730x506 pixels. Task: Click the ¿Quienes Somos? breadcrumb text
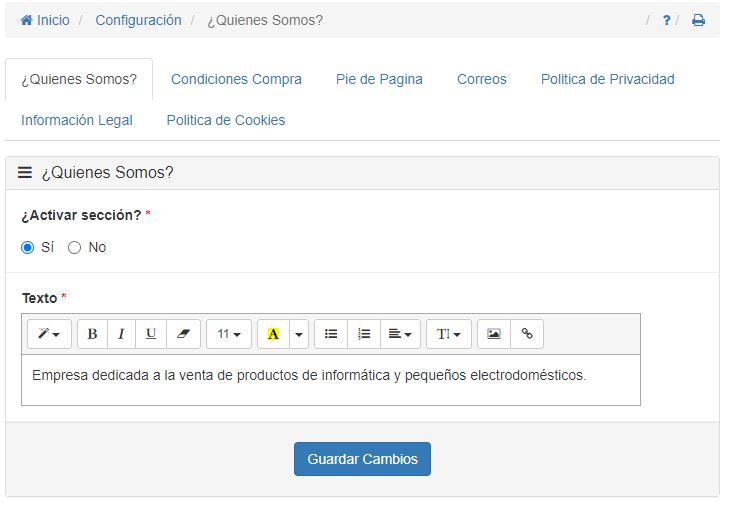click(265, 20)
